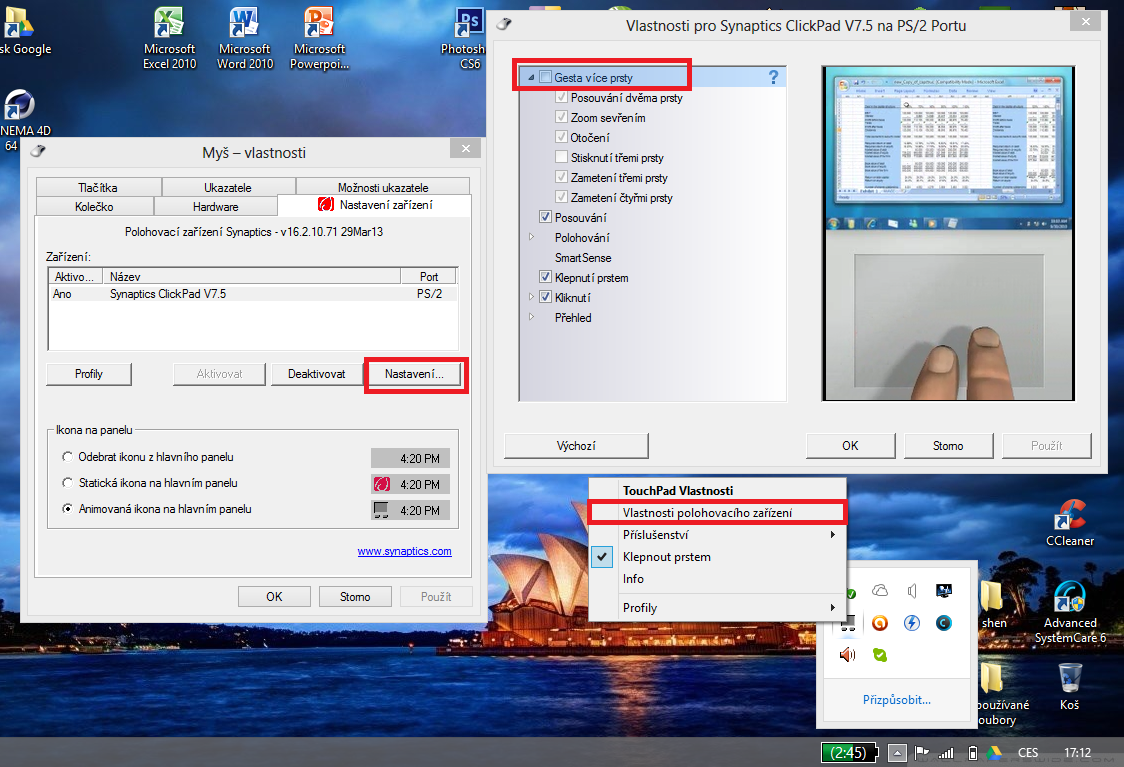Viewport: 1124px width, 767px height.
Task: Switch to the 'Tlačítka' tab
Action: pyautogui.click(x=98, y=187)
